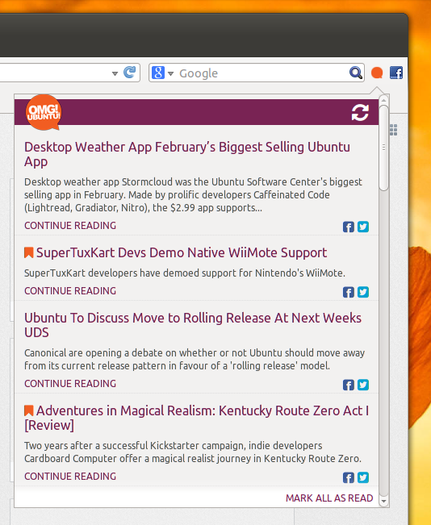
Task: Open the Facebook toolbar button
Action: (396, 73)
